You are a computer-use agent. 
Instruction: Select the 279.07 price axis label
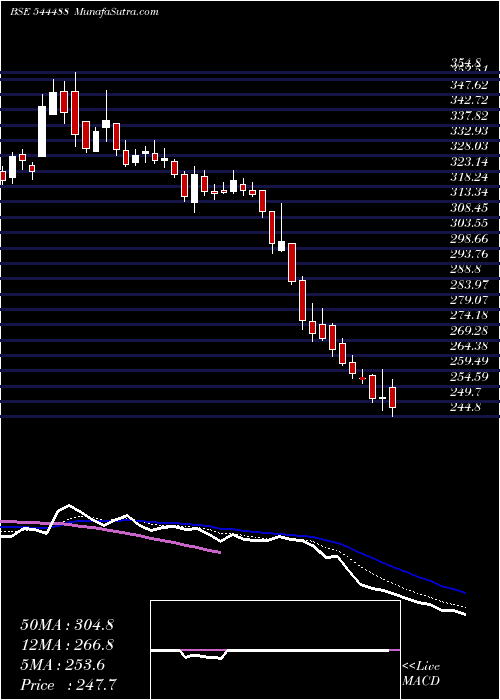pyautogui.click(x=469, y=300)
